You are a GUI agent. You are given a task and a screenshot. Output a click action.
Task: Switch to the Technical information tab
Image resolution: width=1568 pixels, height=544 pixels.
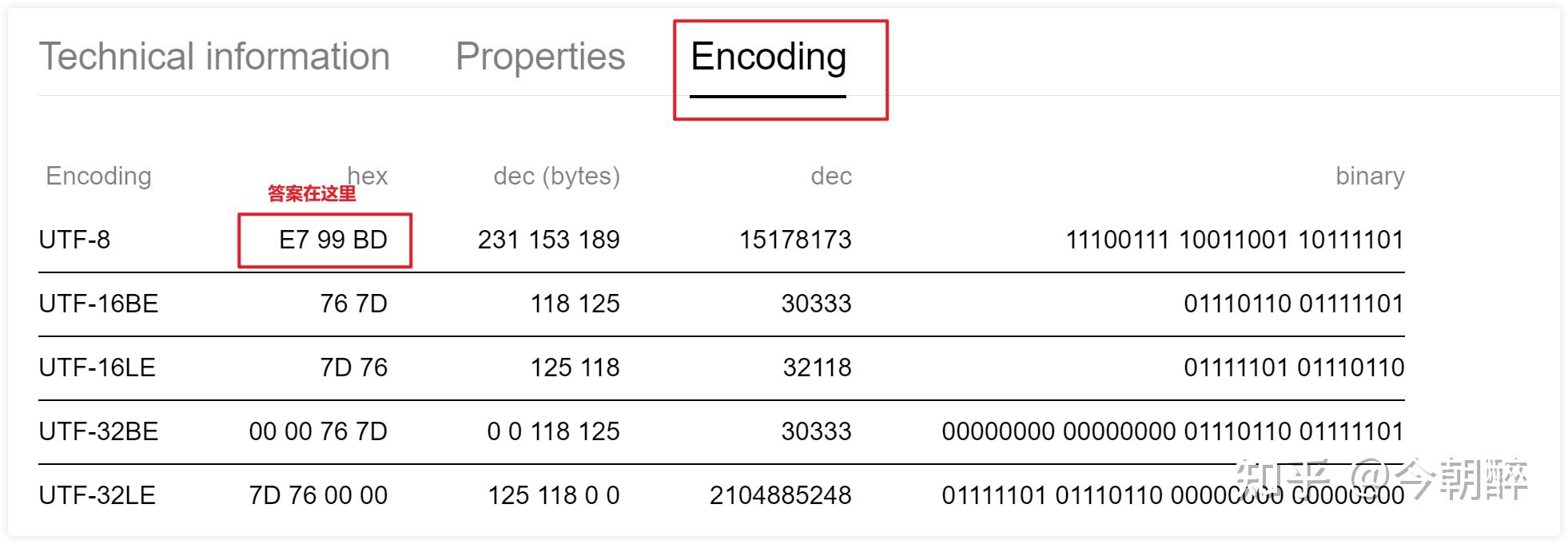pos(214,57)
